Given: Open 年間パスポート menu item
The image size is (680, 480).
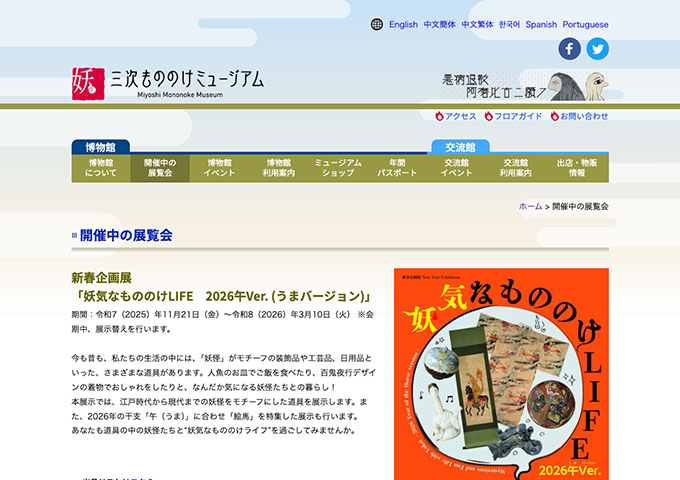Looking at the screenshot, I should 397,168.
